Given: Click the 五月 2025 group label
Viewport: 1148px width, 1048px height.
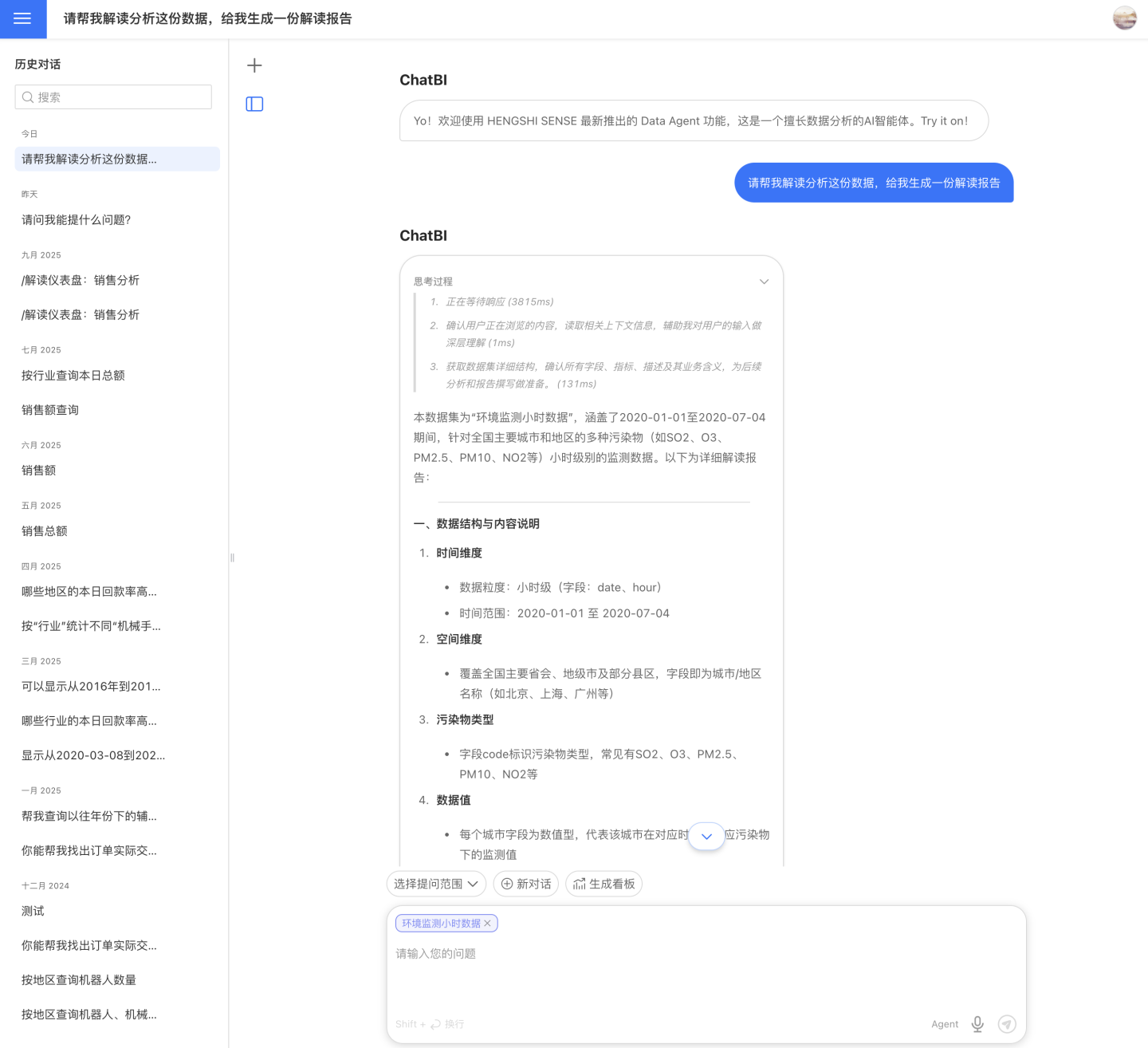Looking at the screenshot, I should click(41, 506).
